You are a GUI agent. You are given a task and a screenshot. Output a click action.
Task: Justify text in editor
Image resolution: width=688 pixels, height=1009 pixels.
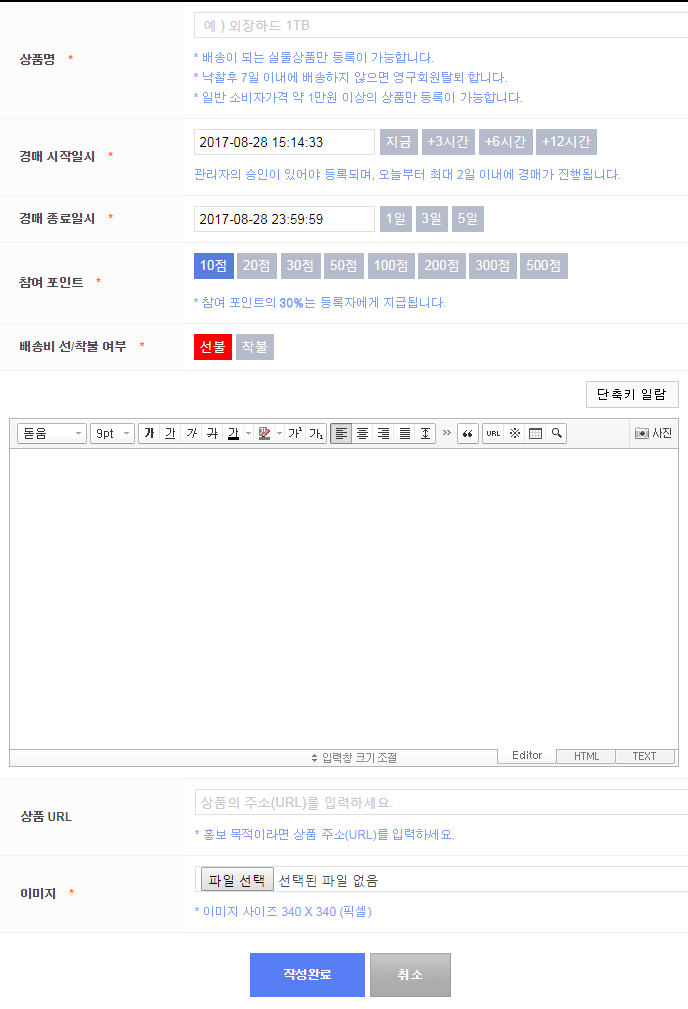click(x=405, y=434)
